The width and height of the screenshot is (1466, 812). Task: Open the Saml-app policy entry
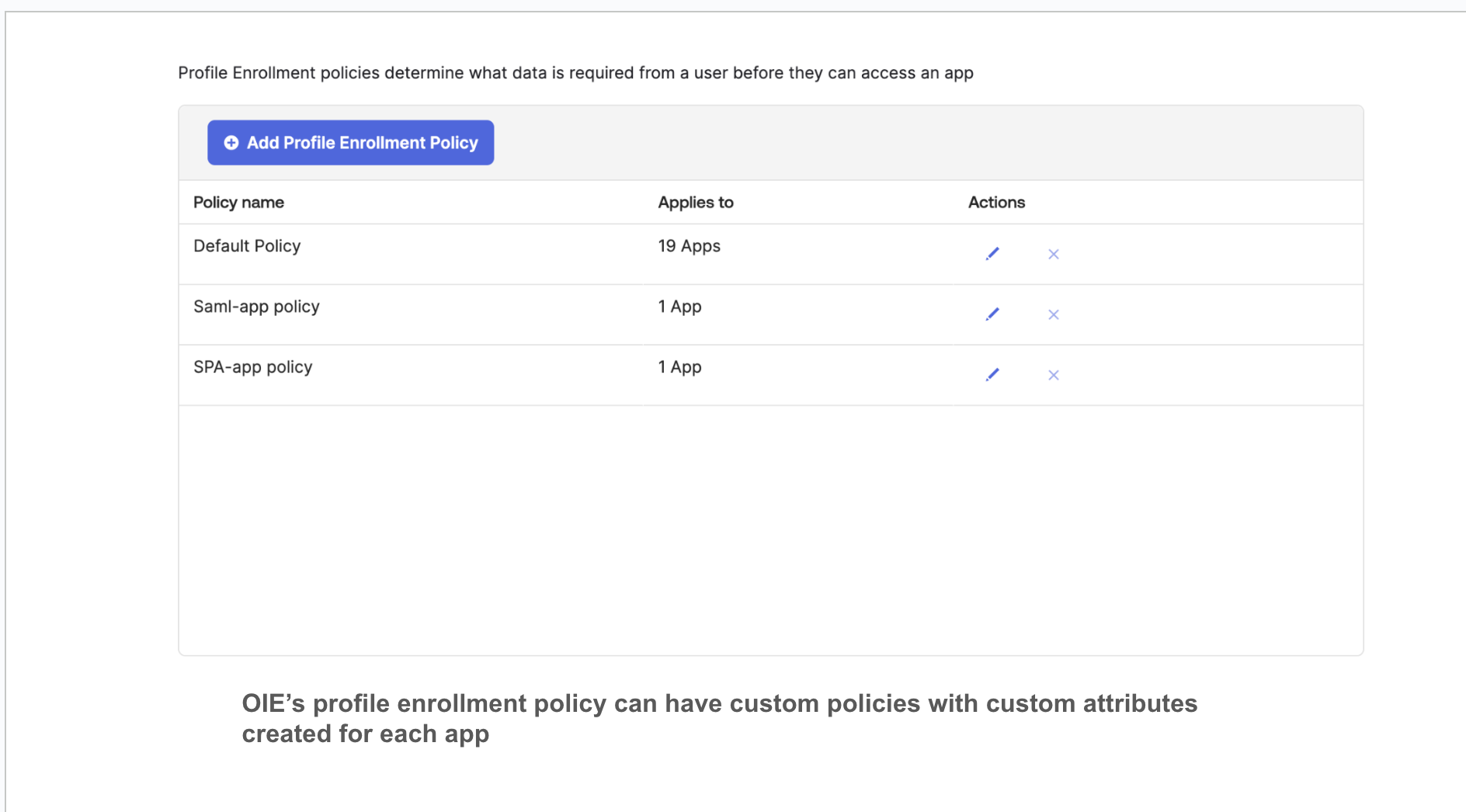click(x=256, y=307)
